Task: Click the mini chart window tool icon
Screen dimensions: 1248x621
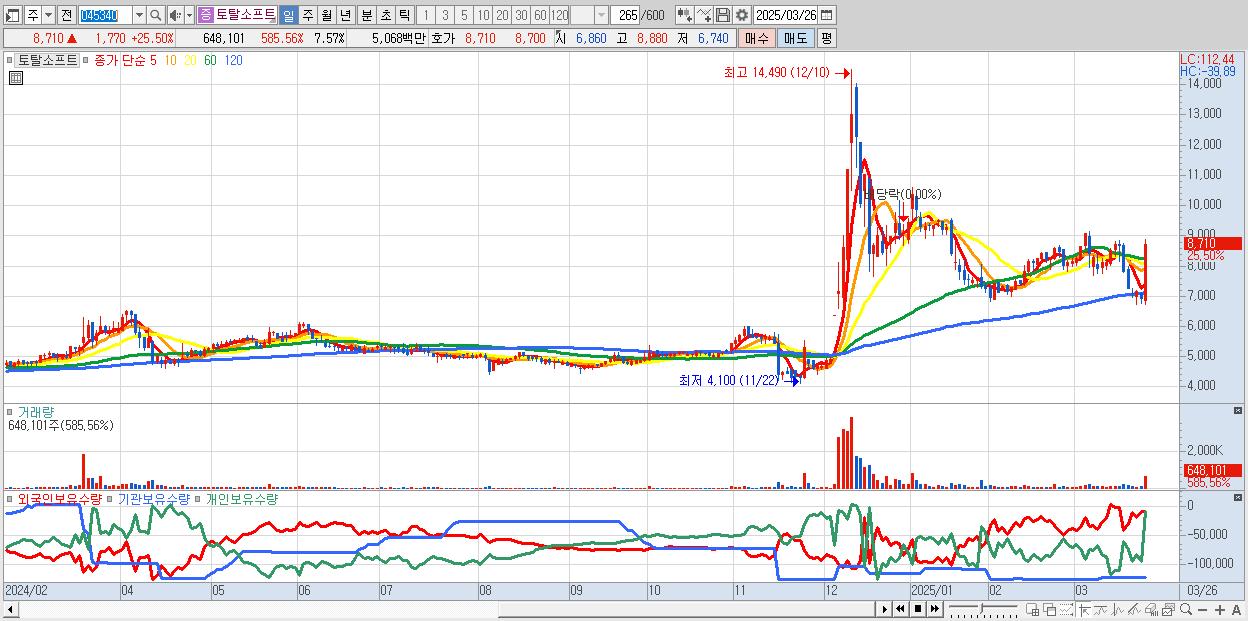Action: [x=1168, y=609]
